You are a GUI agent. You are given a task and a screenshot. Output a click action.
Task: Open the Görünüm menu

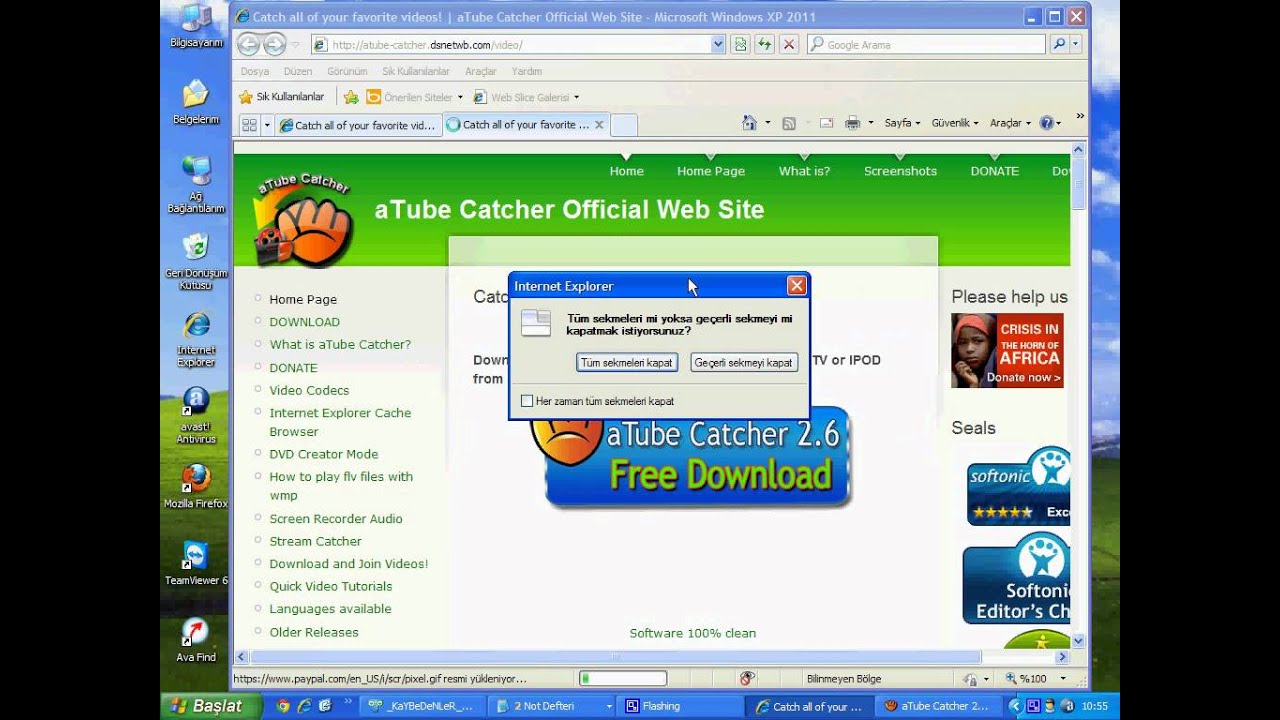pos(347,72)
